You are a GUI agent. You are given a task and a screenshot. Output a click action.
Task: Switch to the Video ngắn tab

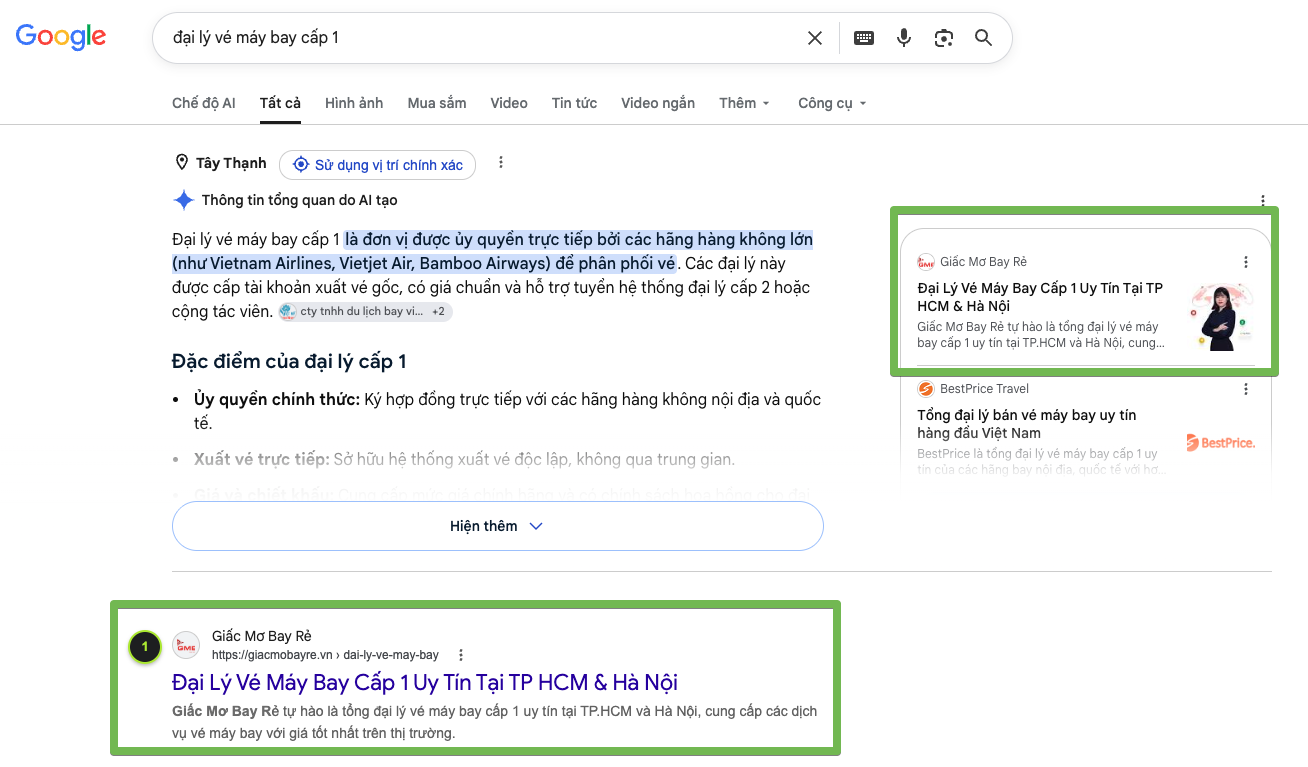(658, 103)
